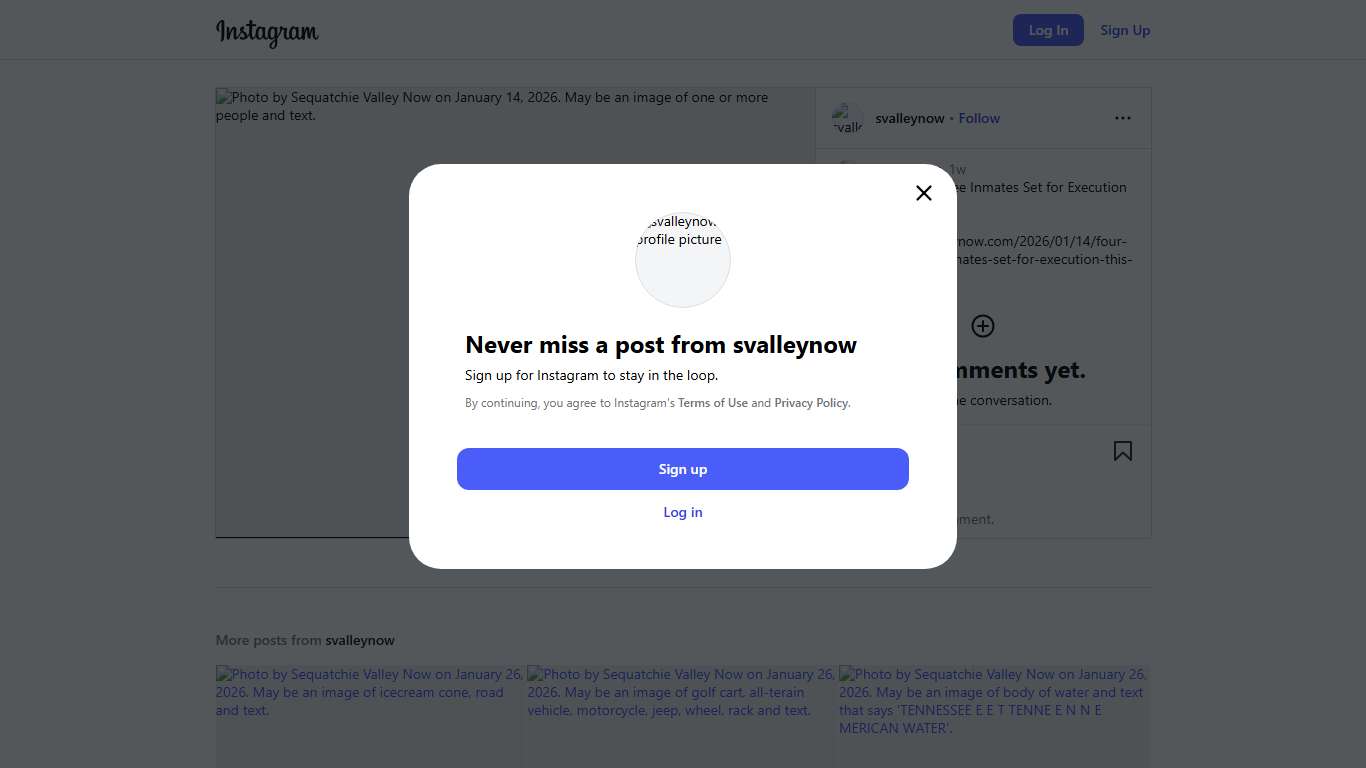Viewport: 1366px width, 768px height.
Task: Click Sign Up in the header
Action: [x=1125, y=30]
